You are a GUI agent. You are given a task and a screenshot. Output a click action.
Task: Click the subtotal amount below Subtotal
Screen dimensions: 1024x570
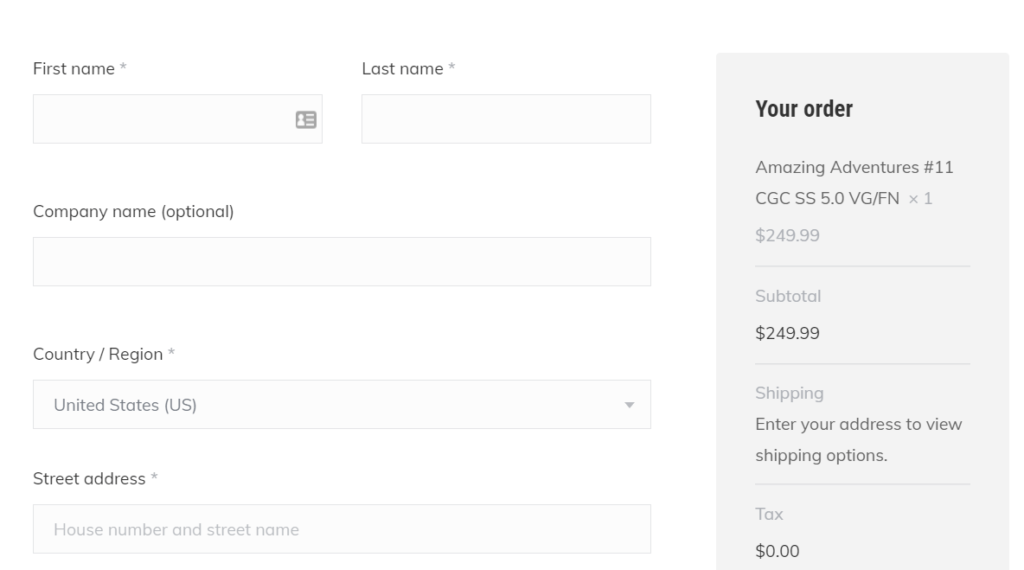coord(787,333)
